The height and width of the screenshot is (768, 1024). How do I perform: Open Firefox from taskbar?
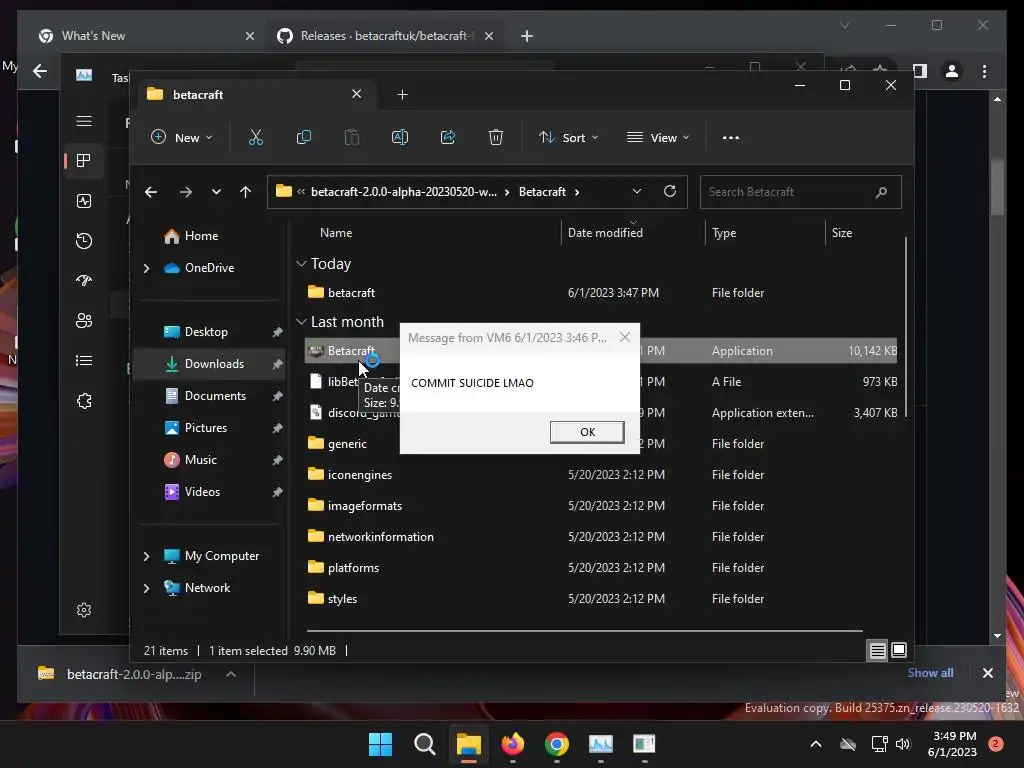513,744
